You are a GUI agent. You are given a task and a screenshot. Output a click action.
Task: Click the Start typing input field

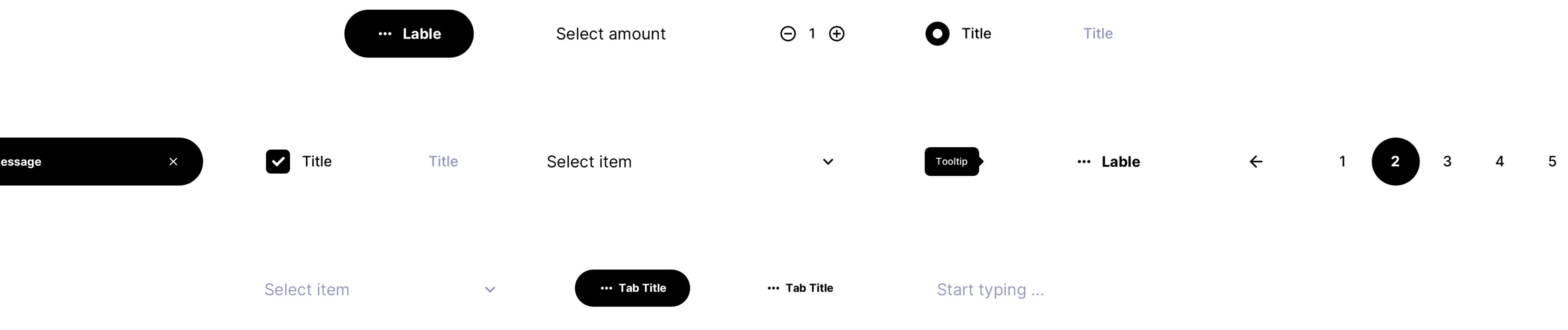click(x=990, y=290)
